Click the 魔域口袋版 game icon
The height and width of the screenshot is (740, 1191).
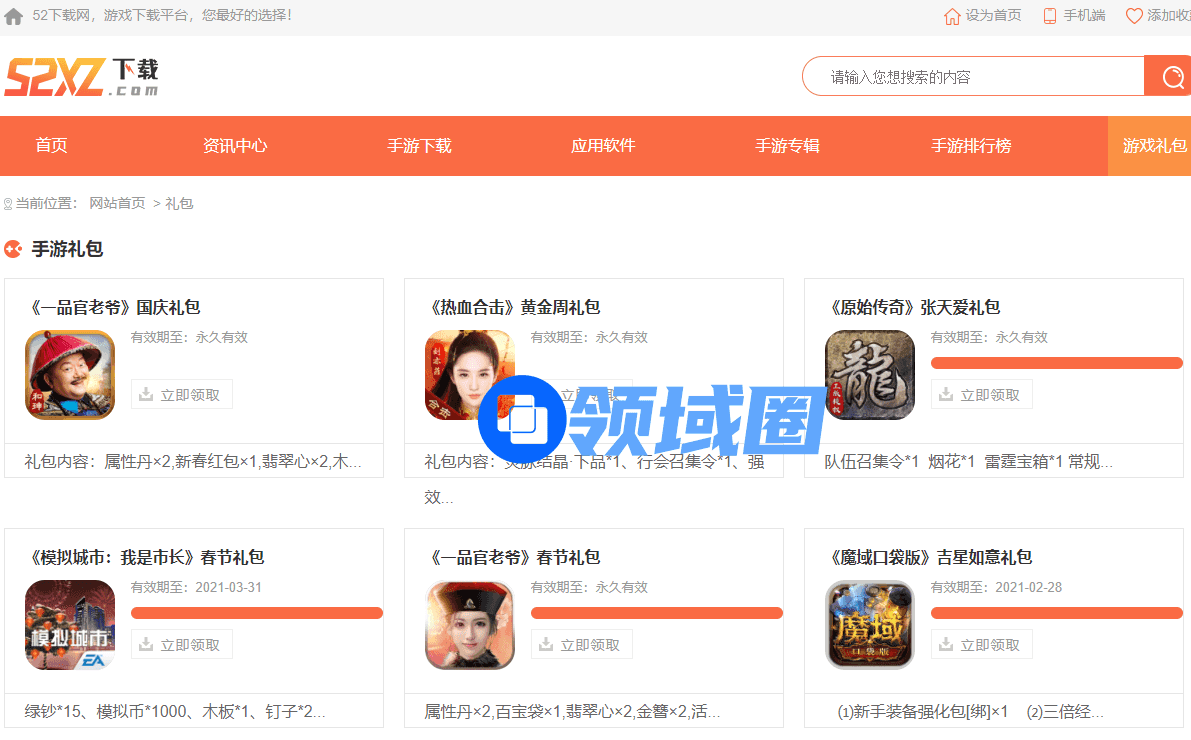coord(870,625)
